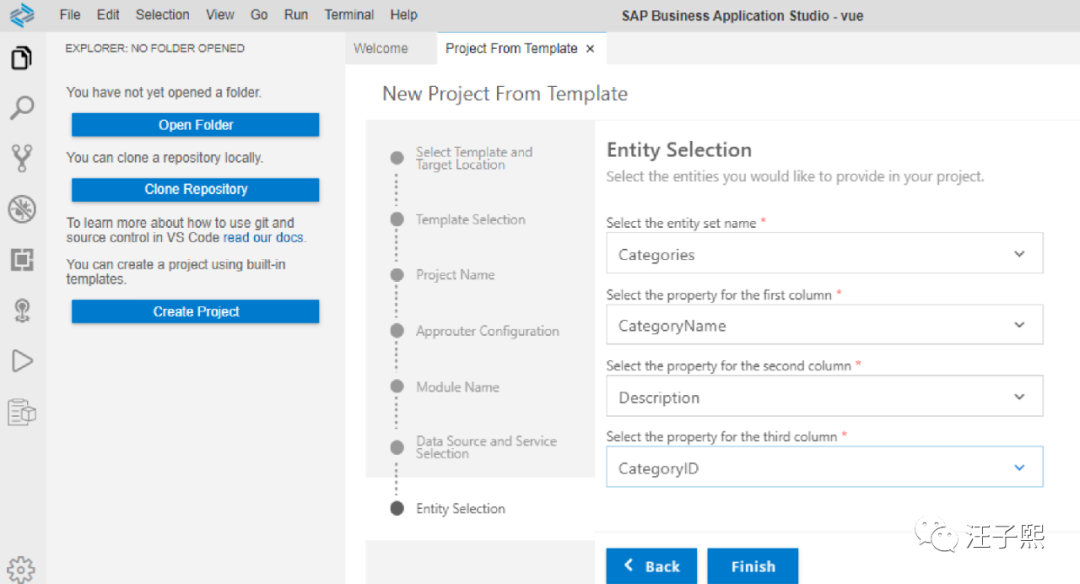This screenshot has height=584, width=1080.
Task: Open the Manage settings gear icon
Action: [21, 568]
